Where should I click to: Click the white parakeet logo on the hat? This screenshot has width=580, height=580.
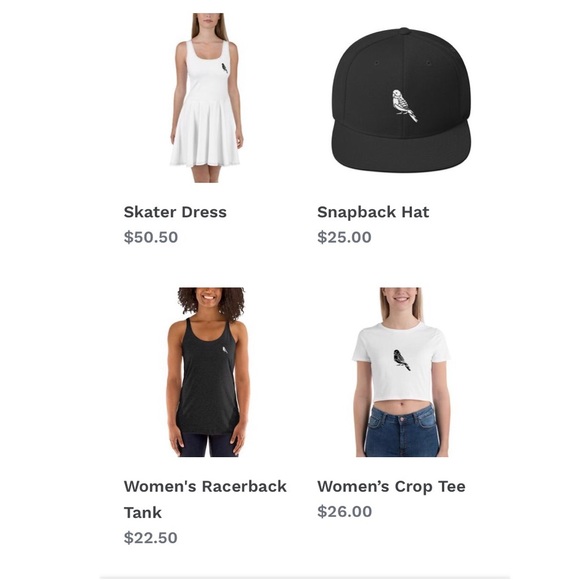[404, 105]
